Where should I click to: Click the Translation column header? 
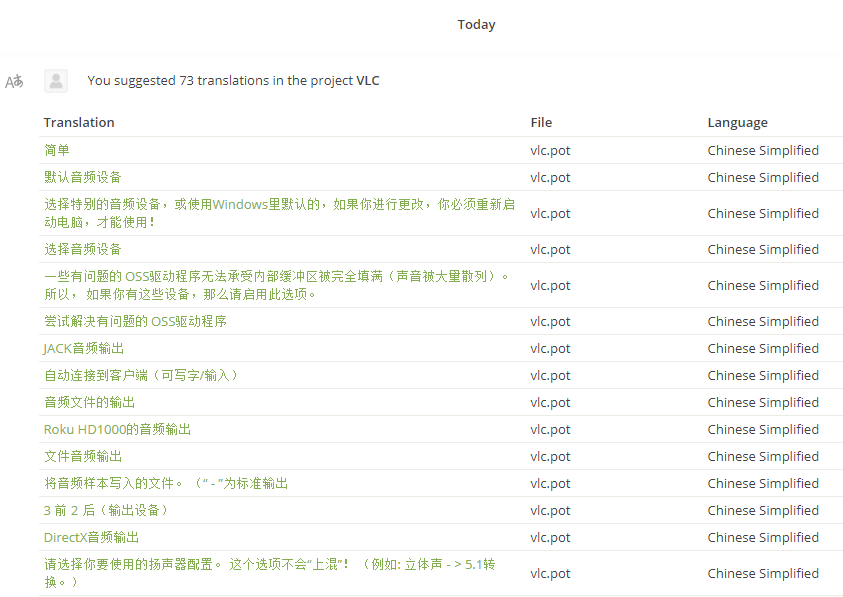coord(79,123)
